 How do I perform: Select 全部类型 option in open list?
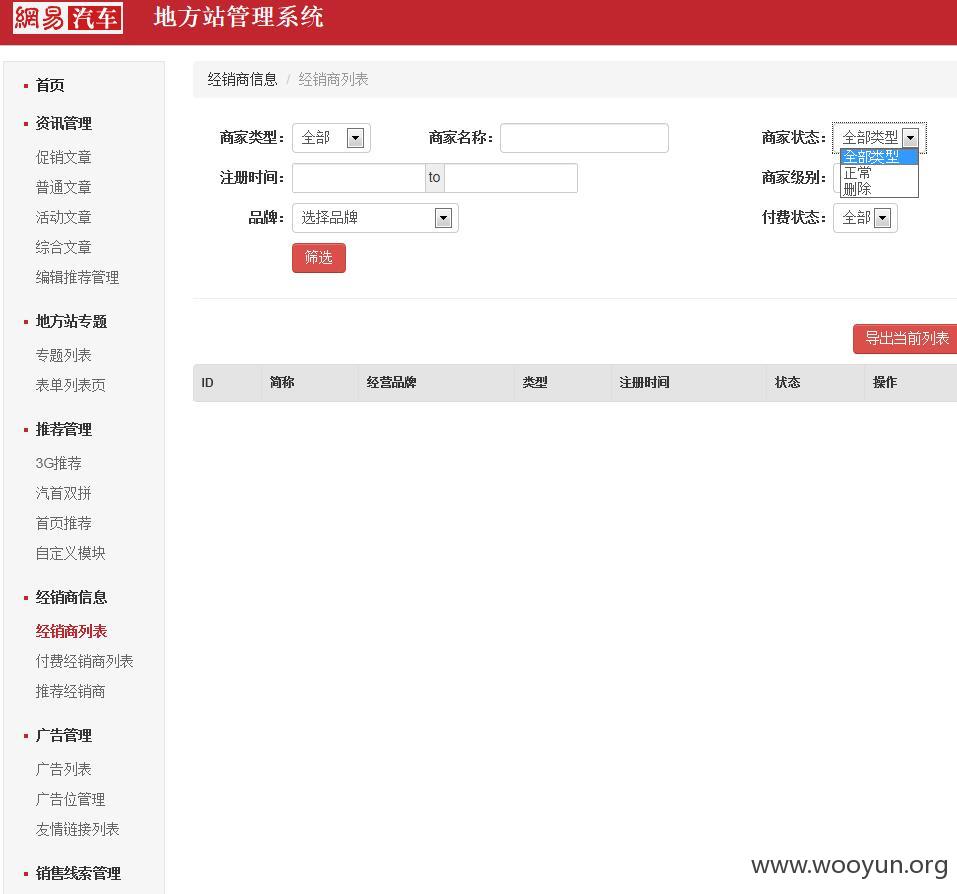pyautogui.click(x=879, y=157)
